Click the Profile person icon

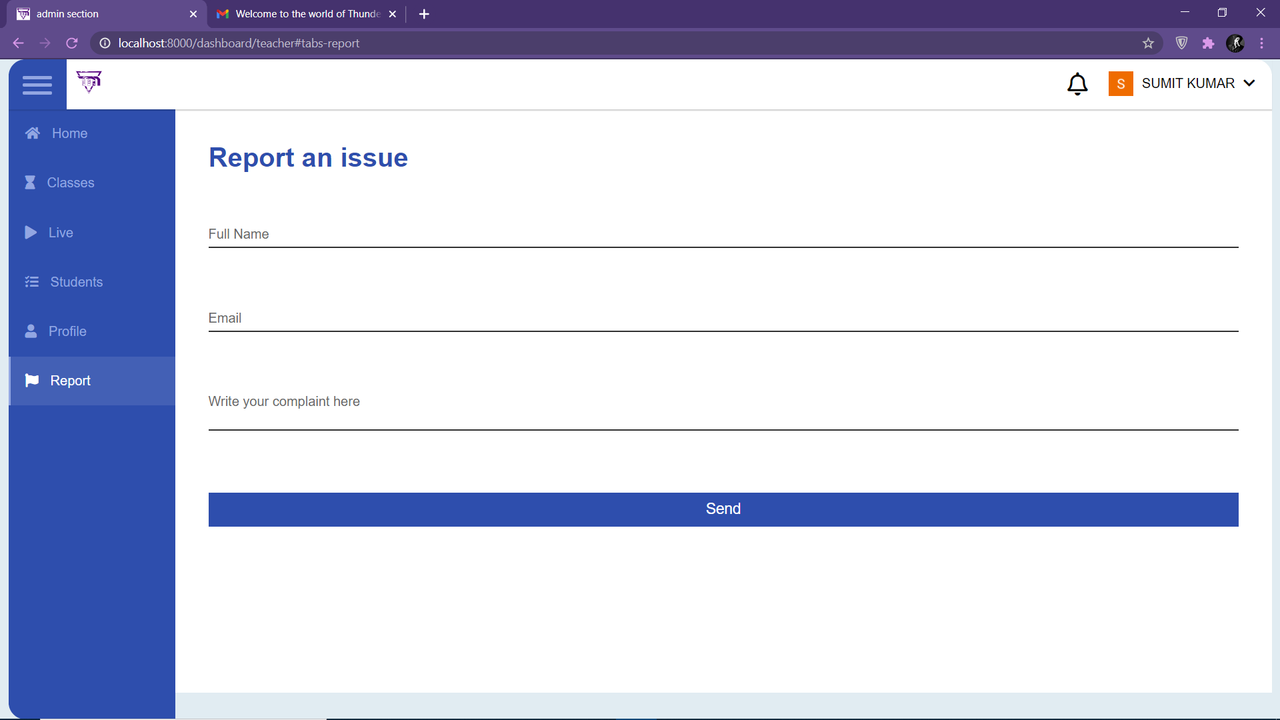click(31, 331)
